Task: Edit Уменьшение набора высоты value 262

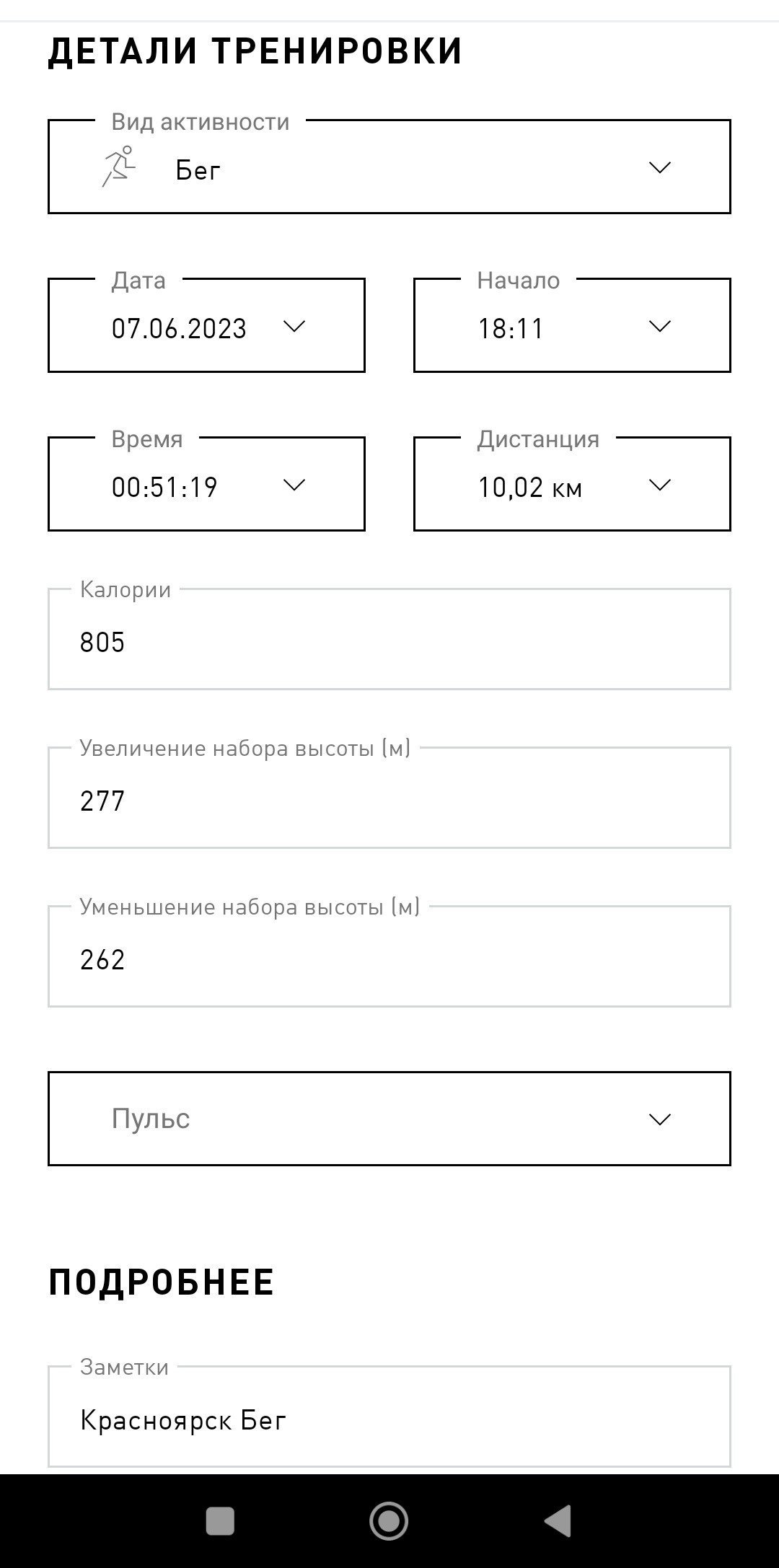Action: [389, 956]
